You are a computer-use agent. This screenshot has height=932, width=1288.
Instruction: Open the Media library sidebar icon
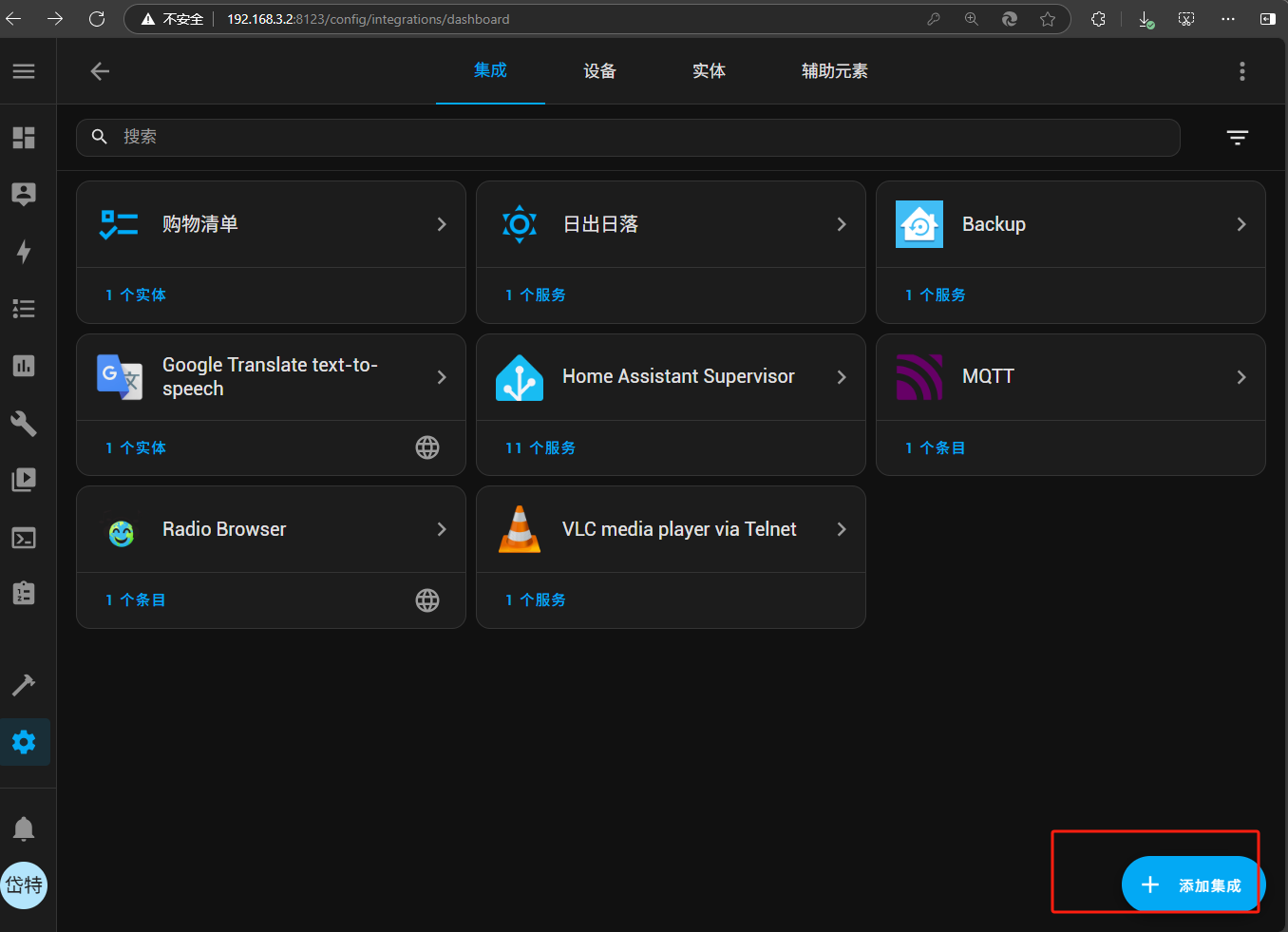(x=24, y=480)
